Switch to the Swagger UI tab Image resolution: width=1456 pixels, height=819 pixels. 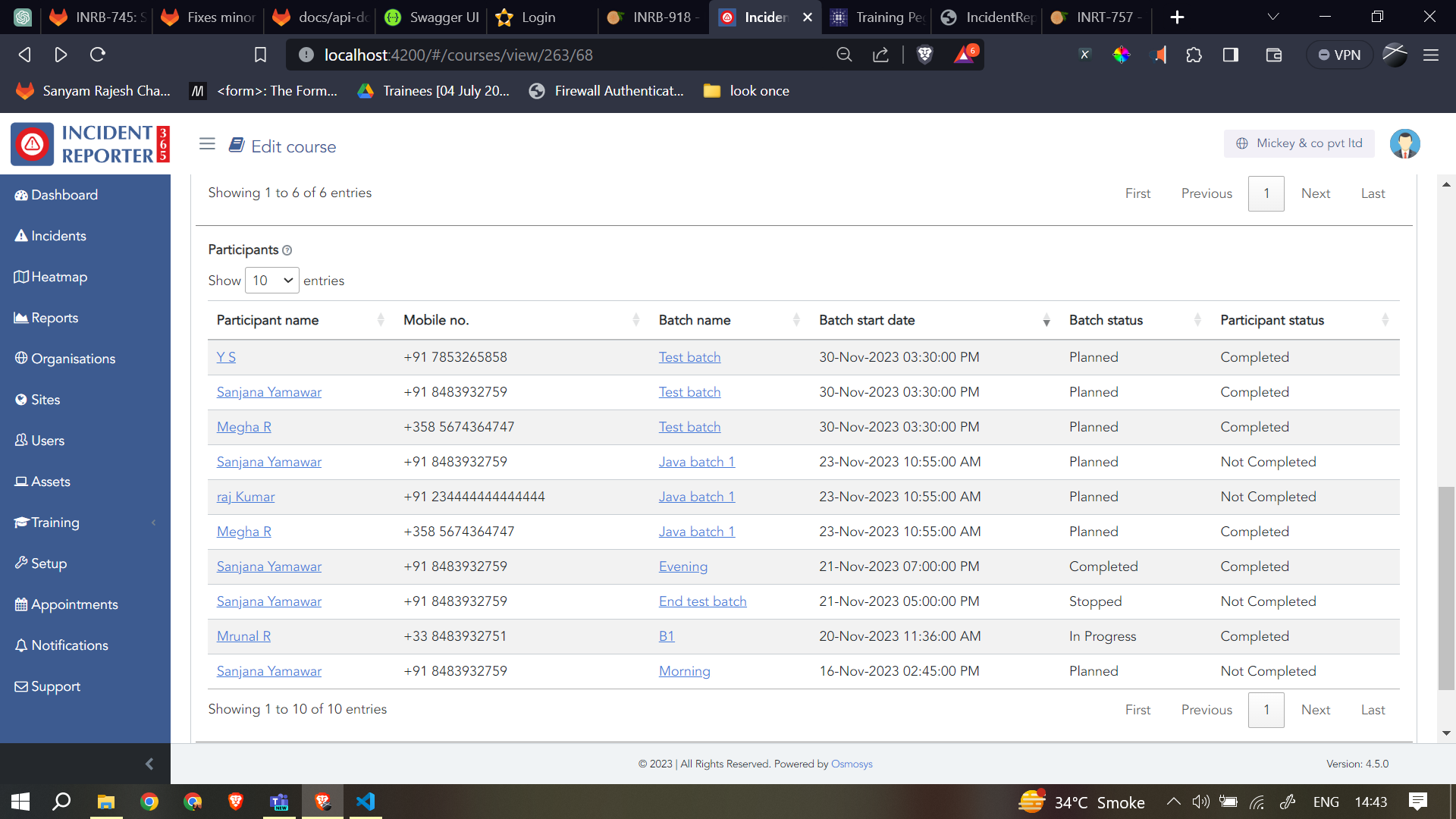tap(435, 17)
